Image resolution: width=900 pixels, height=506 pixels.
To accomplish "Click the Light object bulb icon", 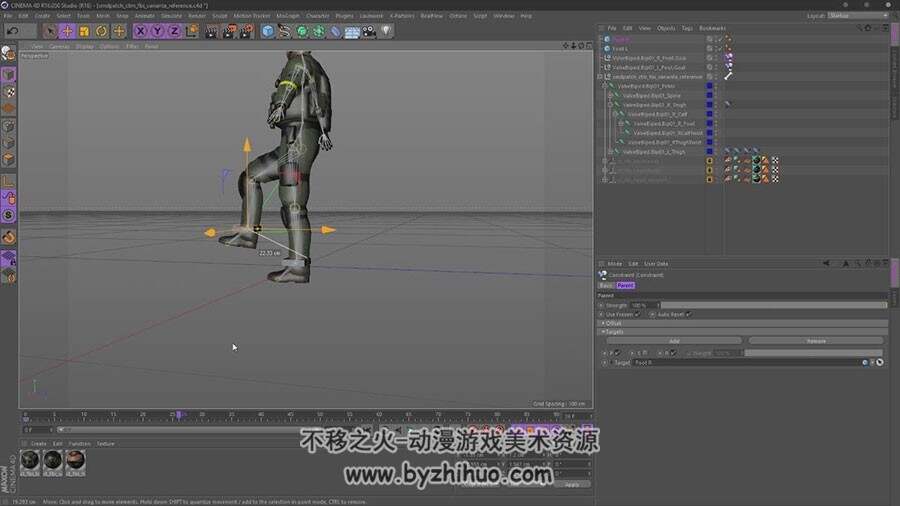I will [x=386, y=31].
